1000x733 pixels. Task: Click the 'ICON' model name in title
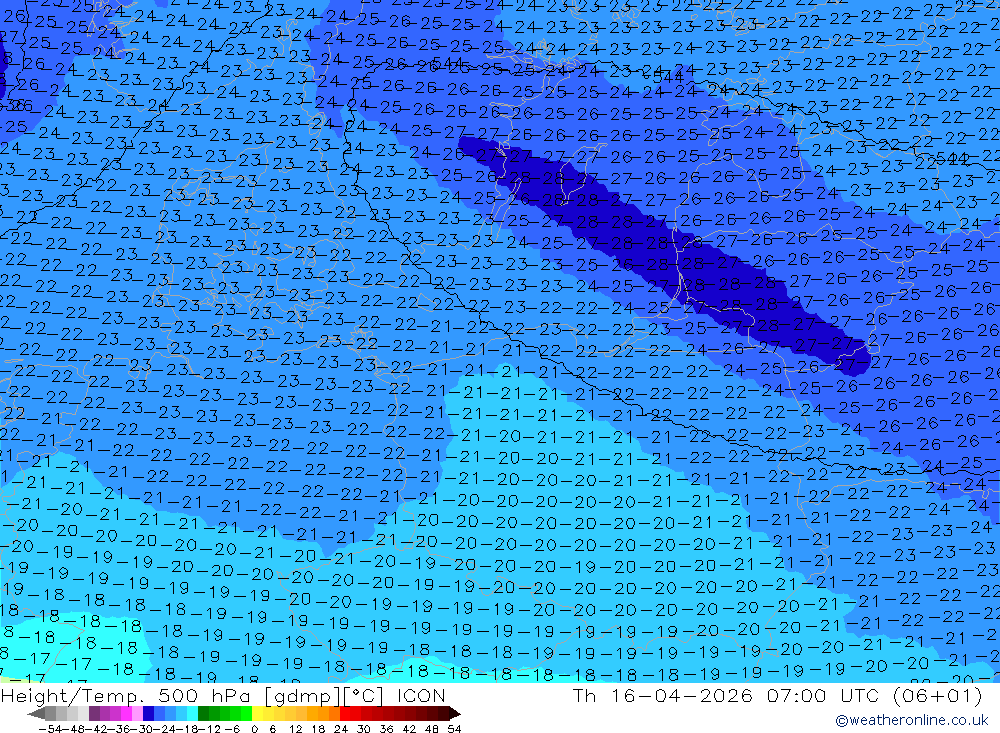(421, 695)
